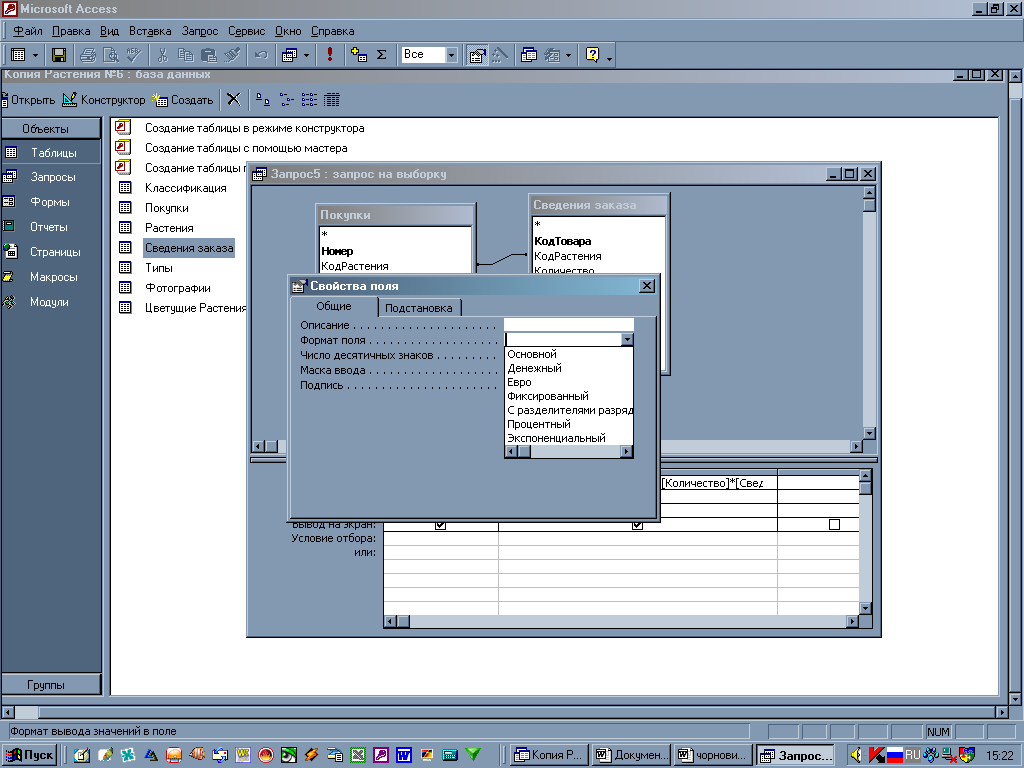Select 'Цветущие Растения' table

(x=195, y=308)
